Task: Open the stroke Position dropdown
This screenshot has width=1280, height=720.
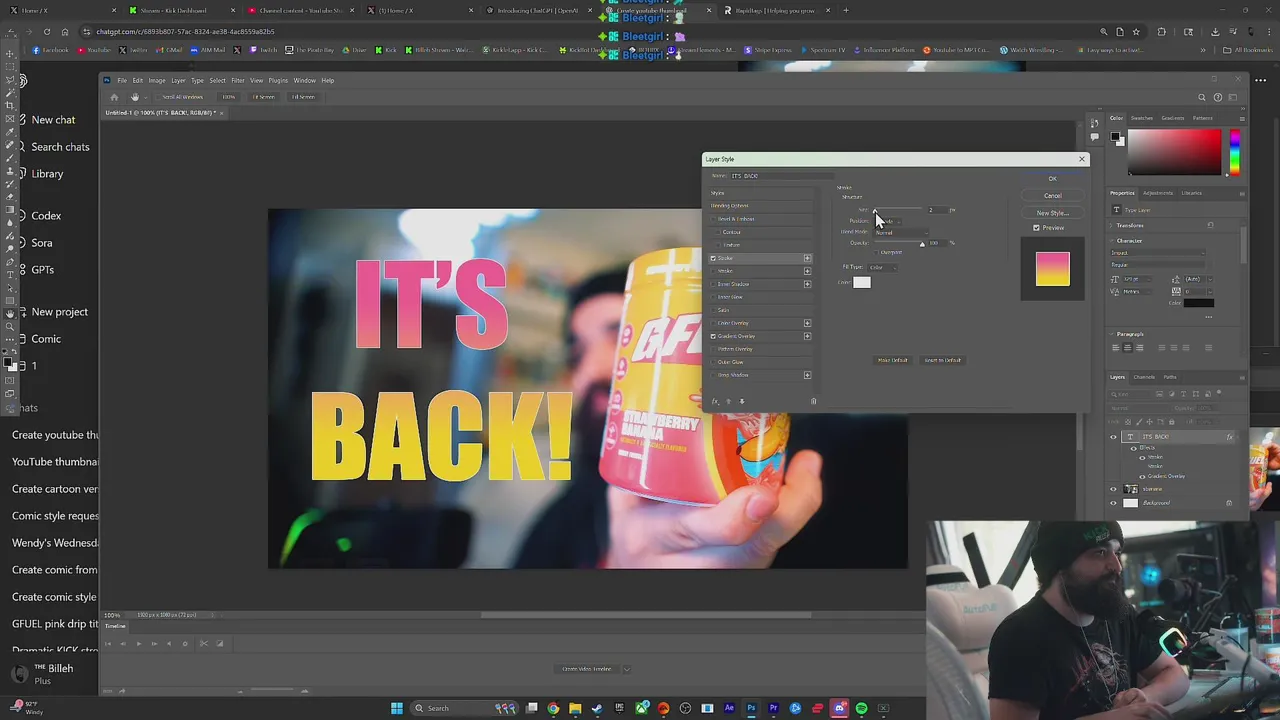Action: 888,221
